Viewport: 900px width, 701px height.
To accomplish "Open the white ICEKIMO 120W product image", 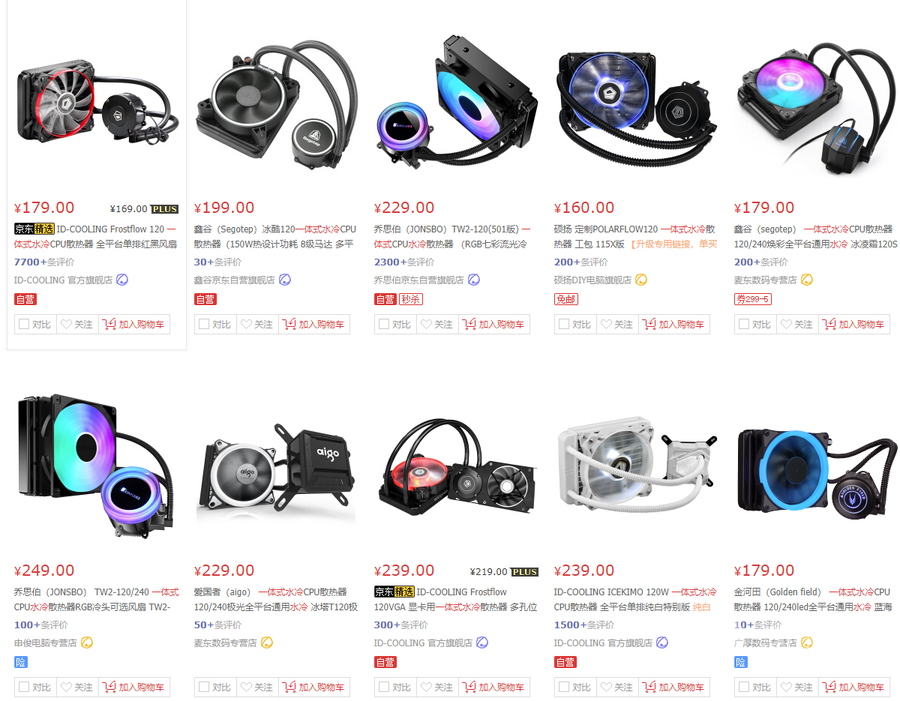I will coord(636,465).
